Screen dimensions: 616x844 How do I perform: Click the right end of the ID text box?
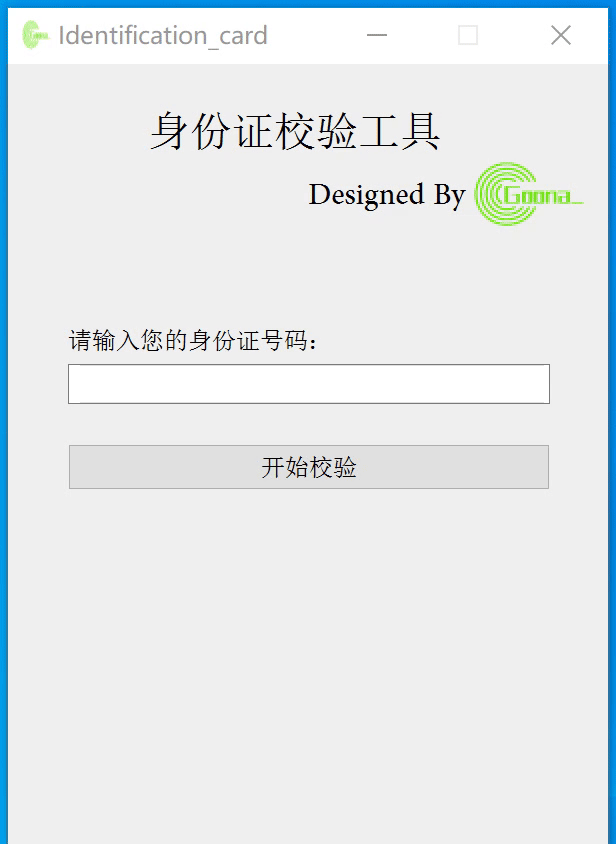coord(543,384)
